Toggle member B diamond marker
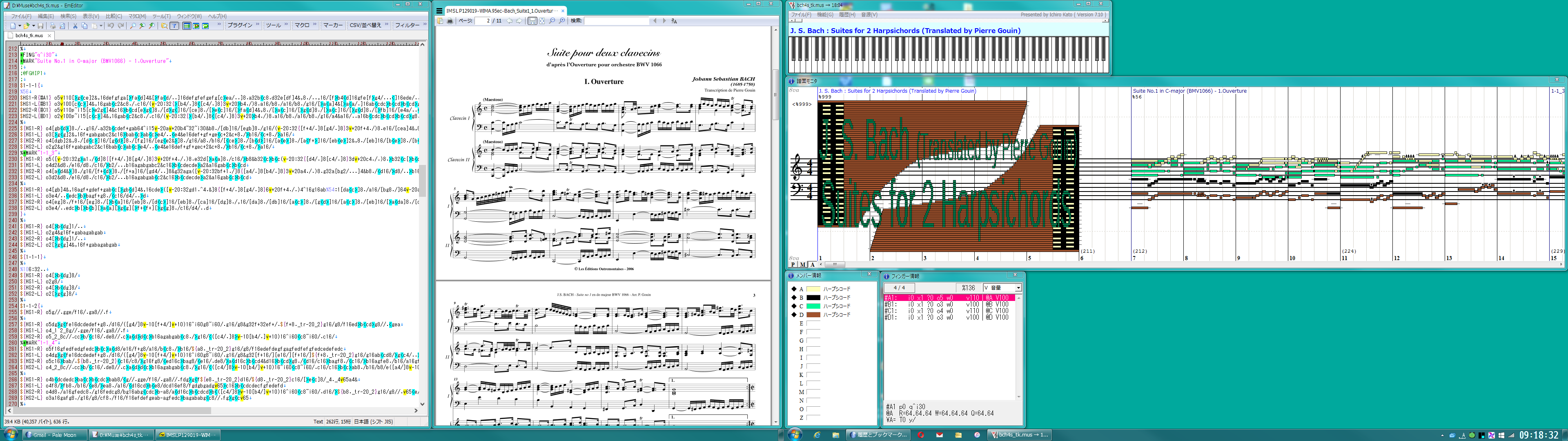The width and height of the screenshot is (1568, 441). point(793,297)
